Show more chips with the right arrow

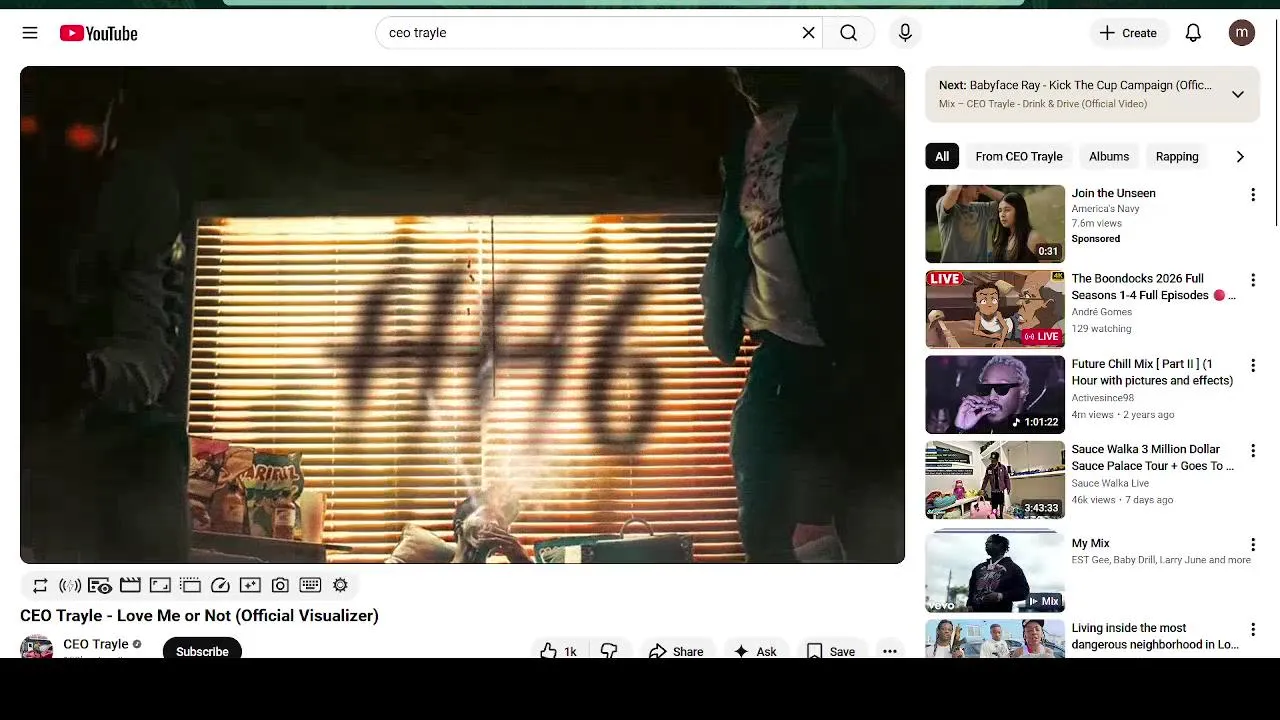1240,156
